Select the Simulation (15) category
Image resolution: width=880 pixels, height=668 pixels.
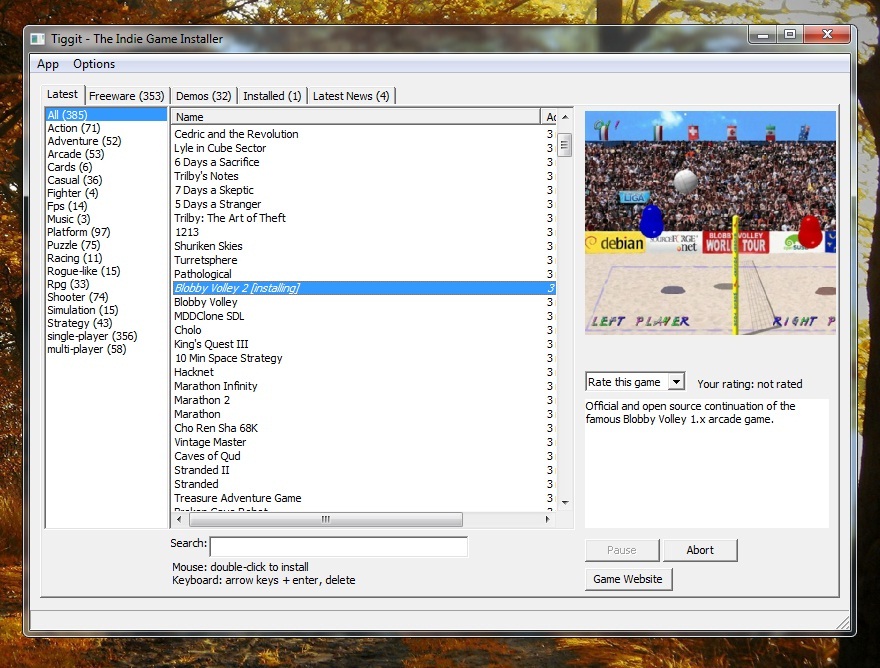(106, 310)
